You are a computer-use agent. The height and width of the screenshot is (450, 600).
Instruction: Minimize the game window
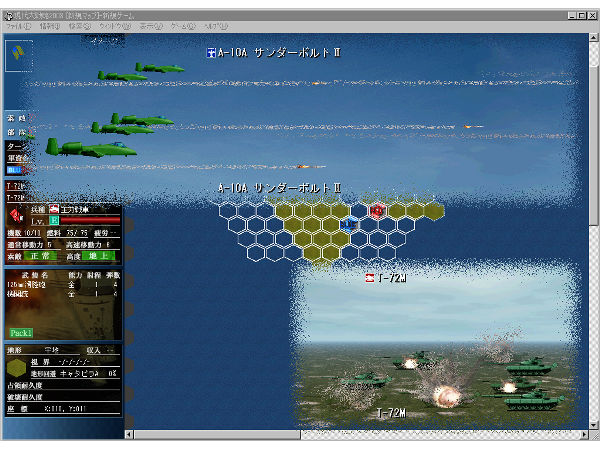point(572,16)
